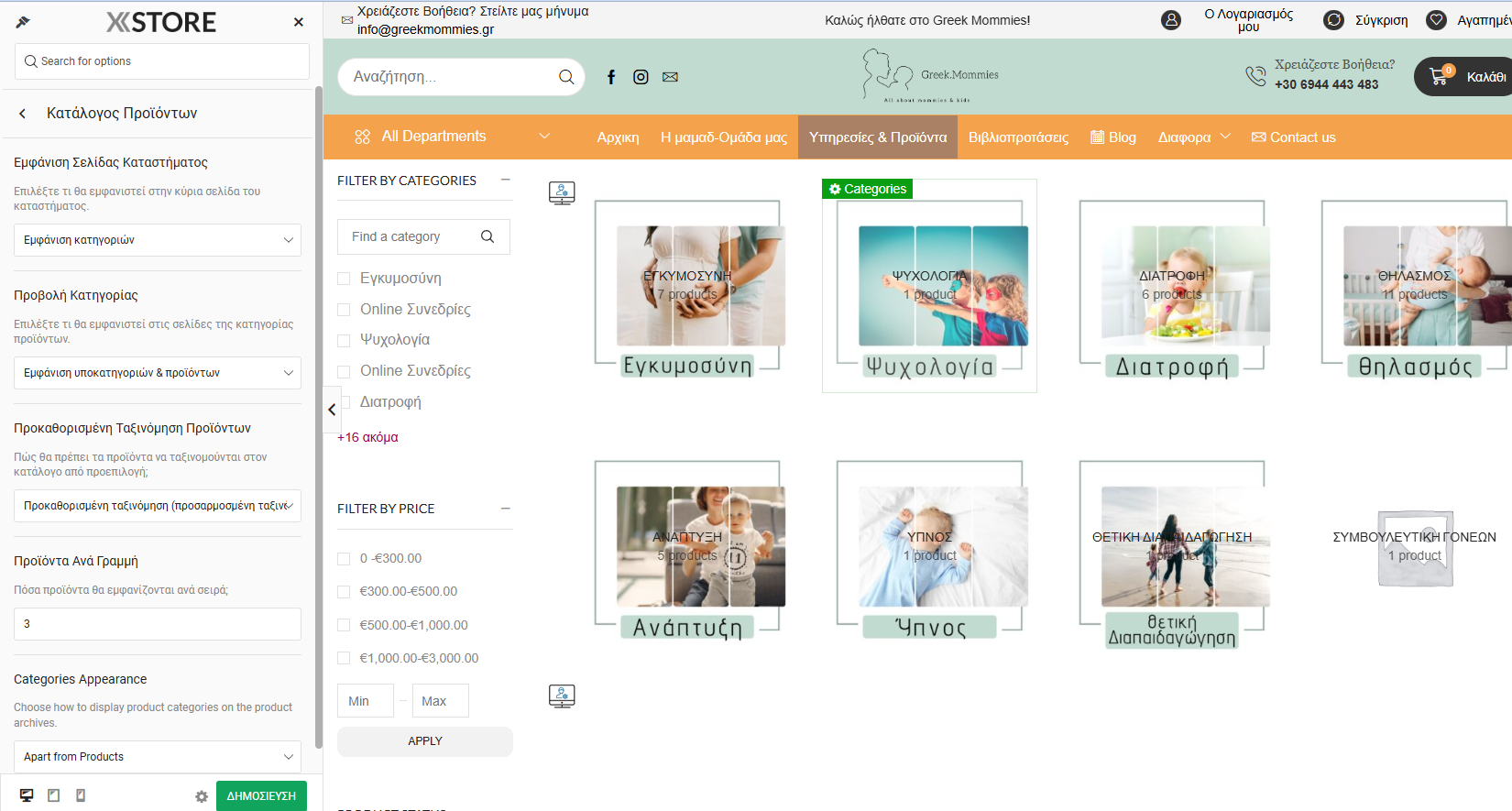1512x811 pixels.
Task: Switch to tablet preview mode
Action: [x=54, y=795]
